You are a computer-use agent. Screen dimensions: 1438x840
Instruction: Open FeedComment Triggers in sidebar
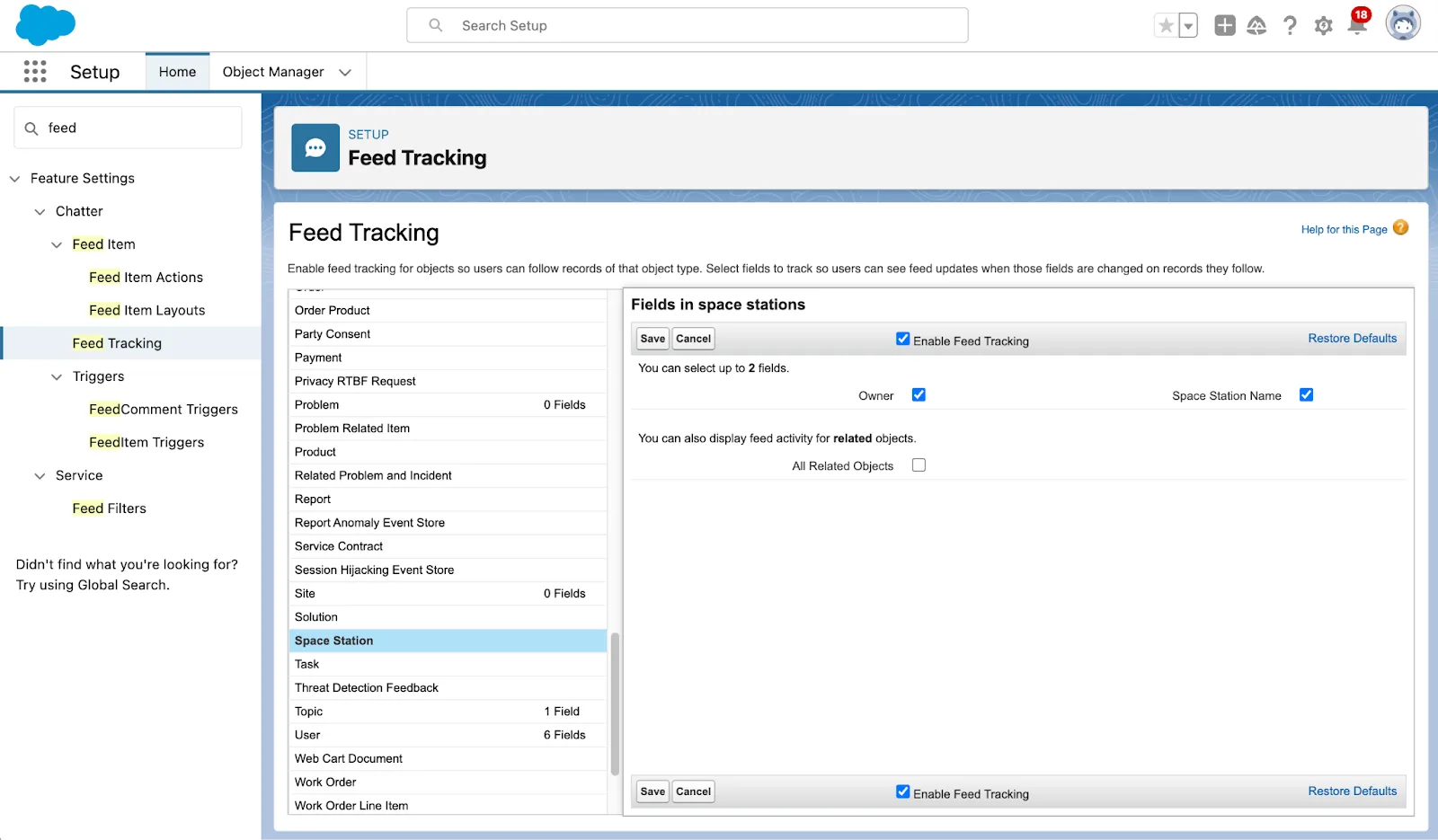164,410
